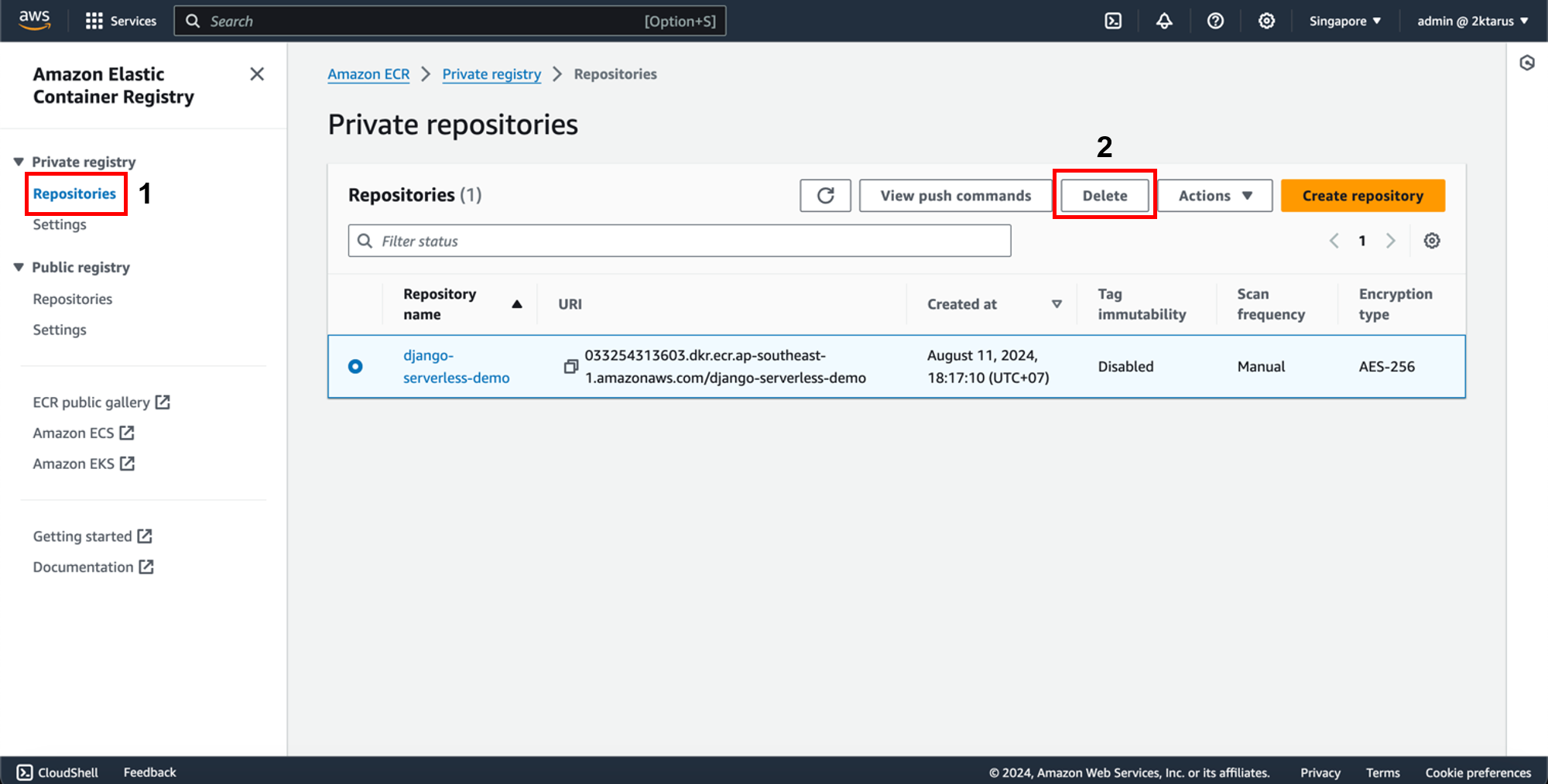This screenshot has height=784, width=1548.
Task: Open the top bar settings gear
Action: coord(1266,21)
